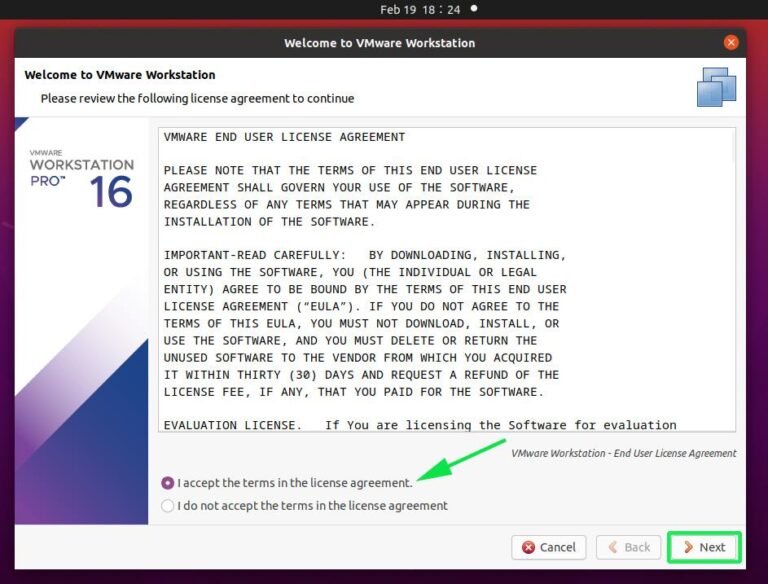Open the clock showing Feb 19 18:24
This screenshot has width=768, height=584.
point(420,9)
